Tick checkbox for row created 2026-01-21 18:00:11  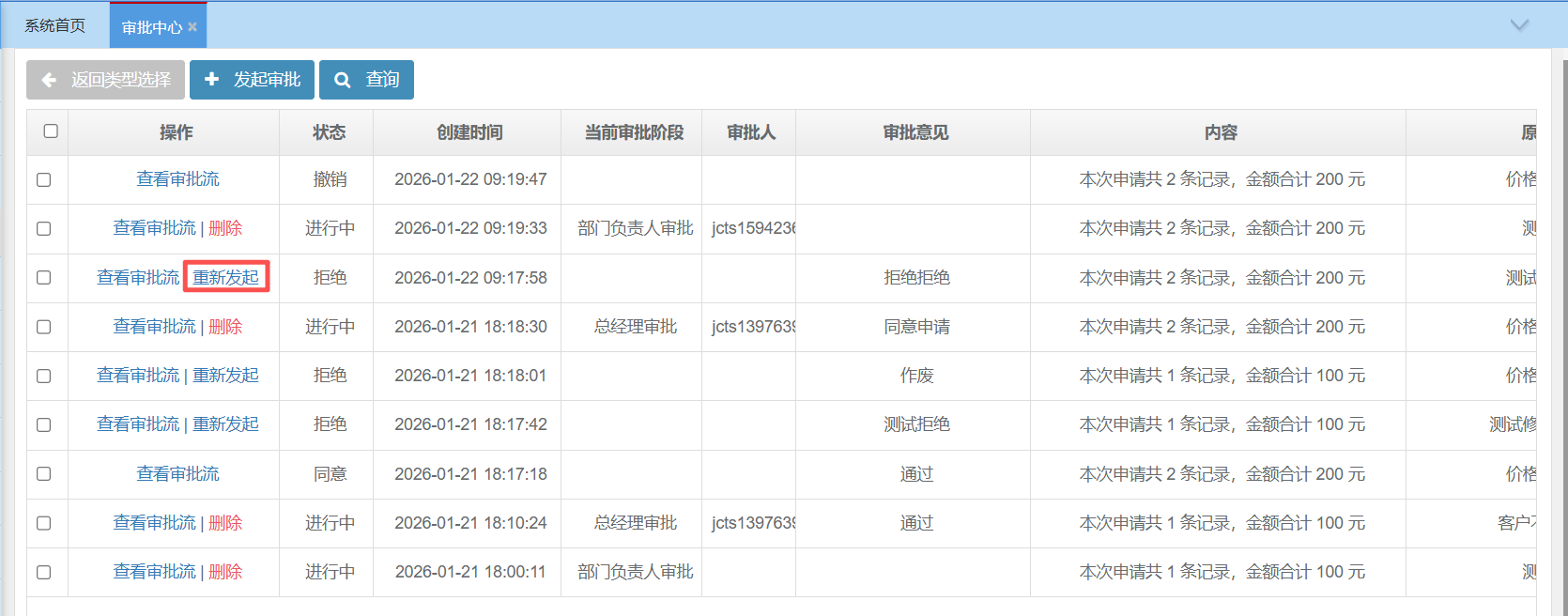pos(44,572)
